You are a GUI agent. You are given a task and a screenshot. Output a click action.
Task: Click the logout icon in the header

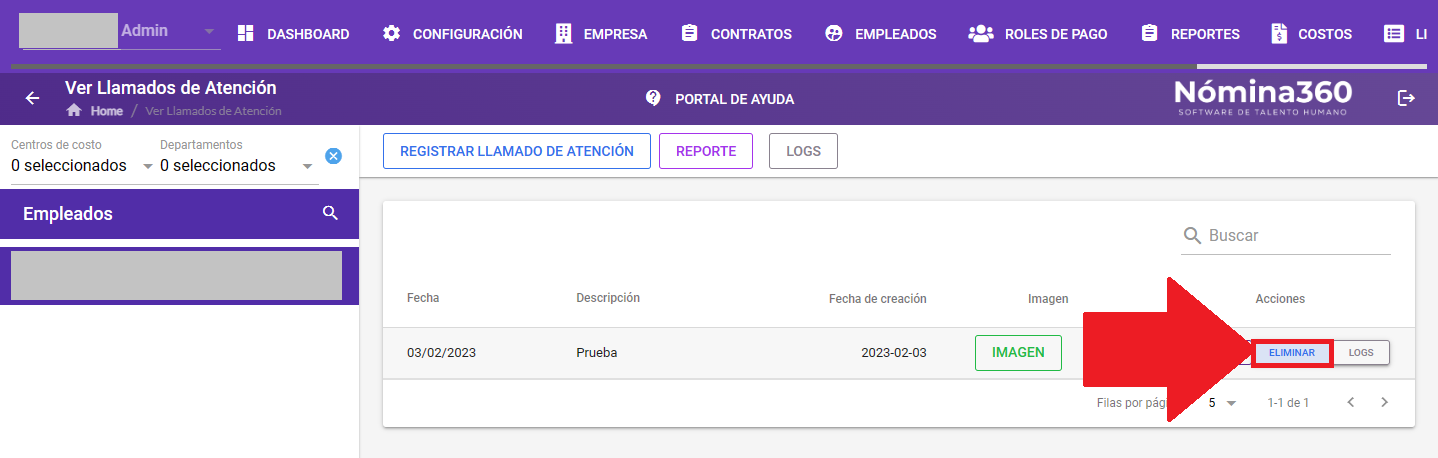(1406, 98)
